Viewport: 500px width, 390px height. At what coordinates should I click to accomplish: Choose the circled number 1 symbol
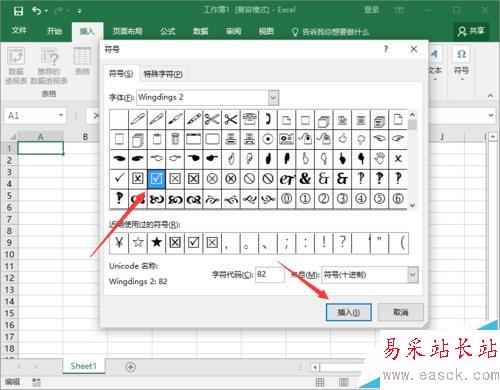[305, 199]
